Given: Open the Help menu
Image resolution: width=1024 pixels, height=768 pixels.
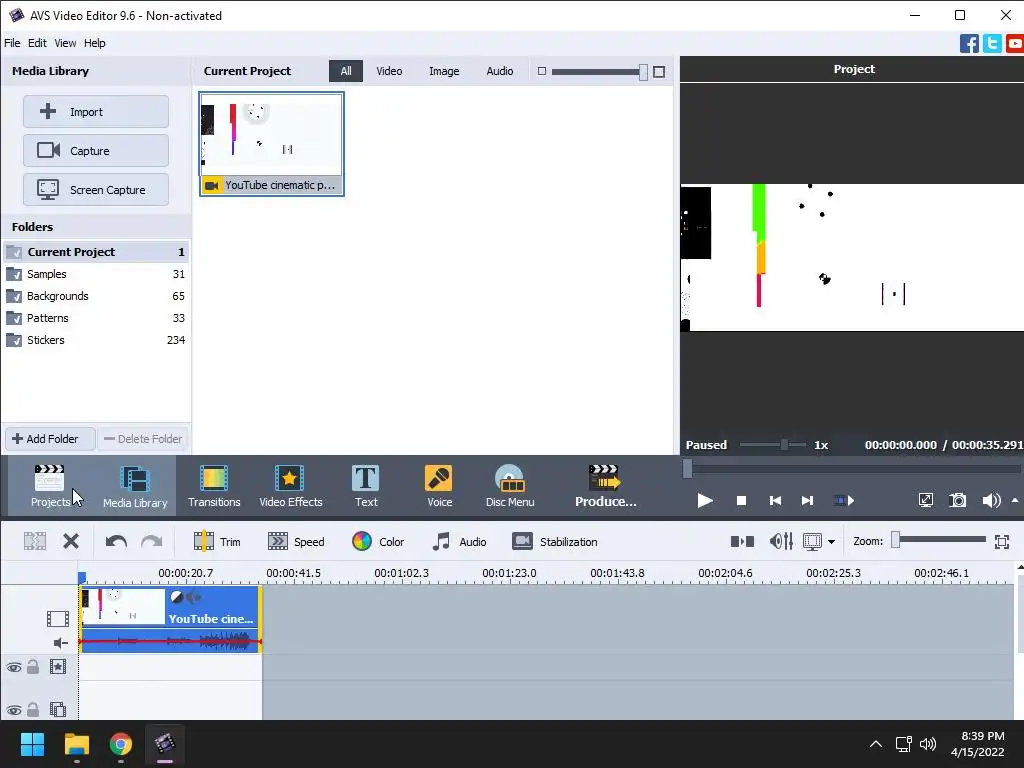Looking at the screenshot, I should point(94,43).
